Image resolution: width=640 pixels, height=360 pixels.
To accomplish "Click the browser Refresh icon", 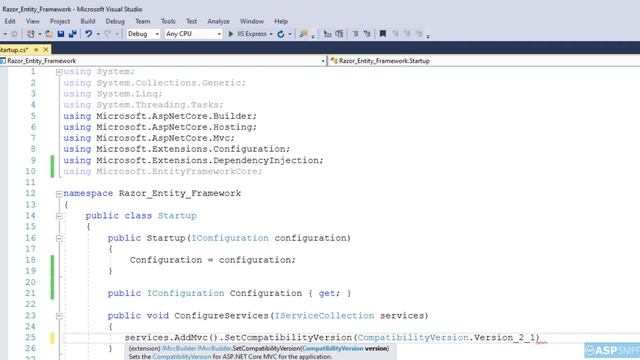I will [281, 34].
